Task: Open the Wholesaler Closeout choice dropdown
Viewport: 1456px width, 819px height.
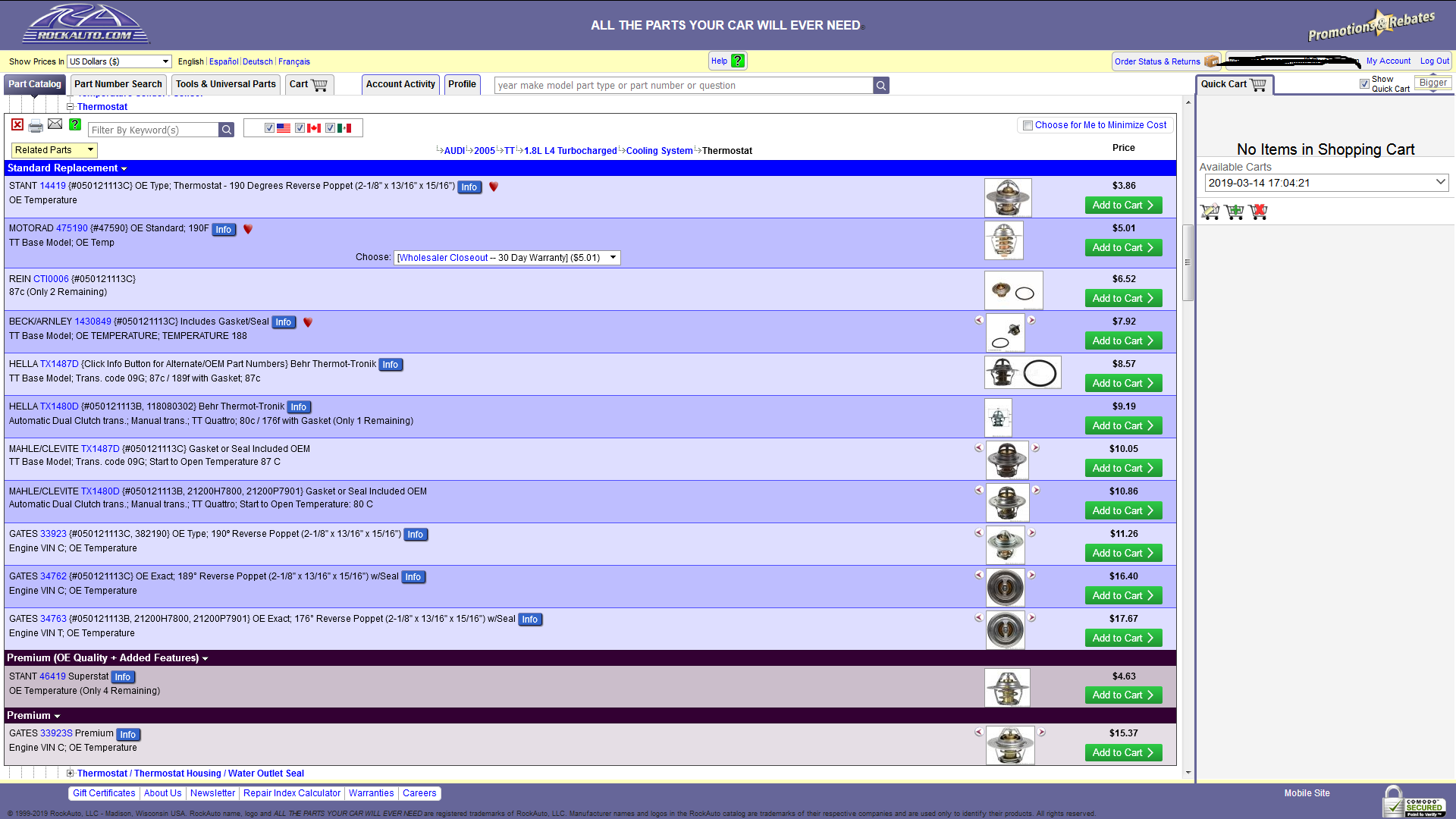Action: (507, 258)
